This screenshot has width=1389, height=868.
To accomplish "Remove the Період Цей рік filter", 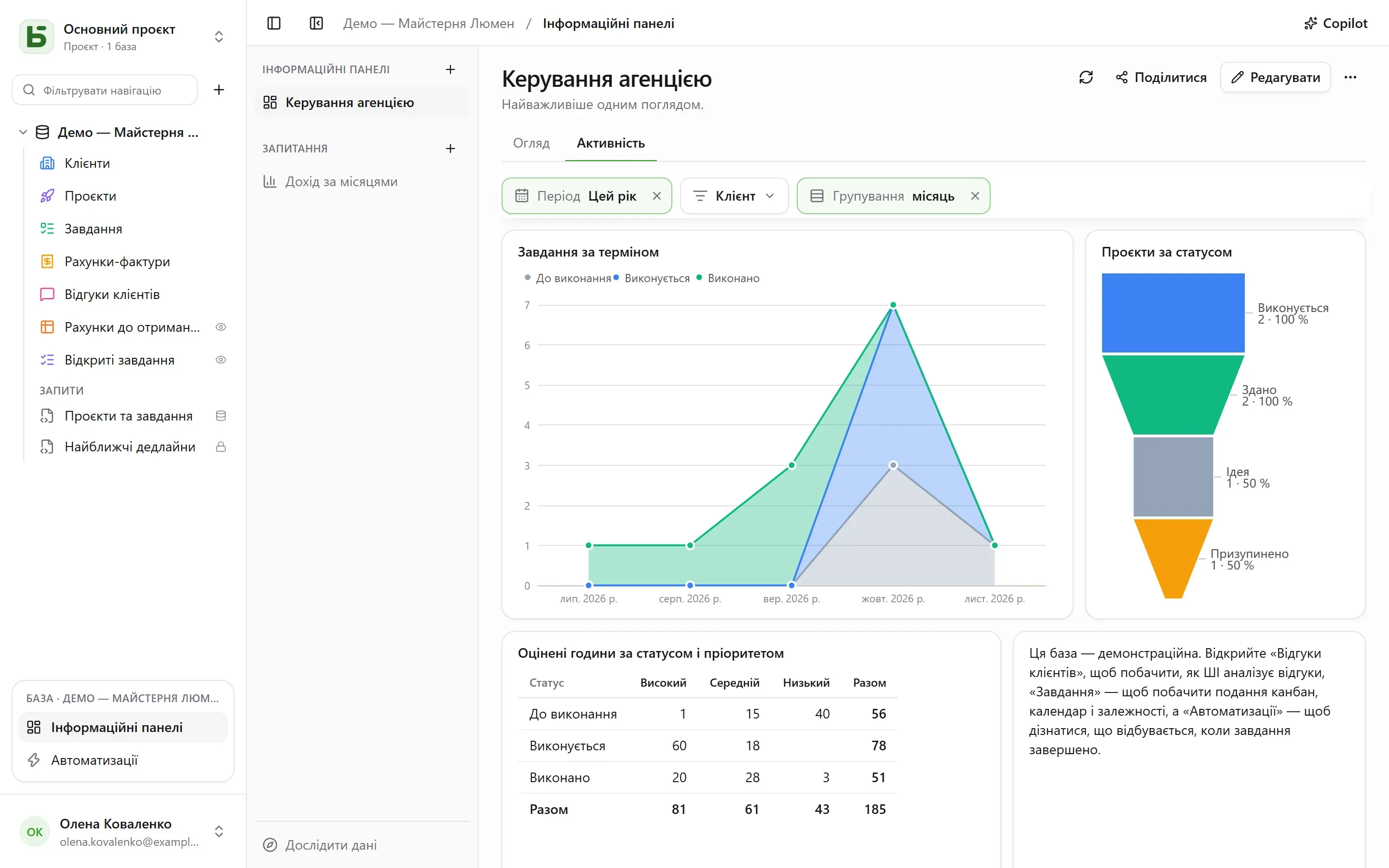I will tap(657, 196).
